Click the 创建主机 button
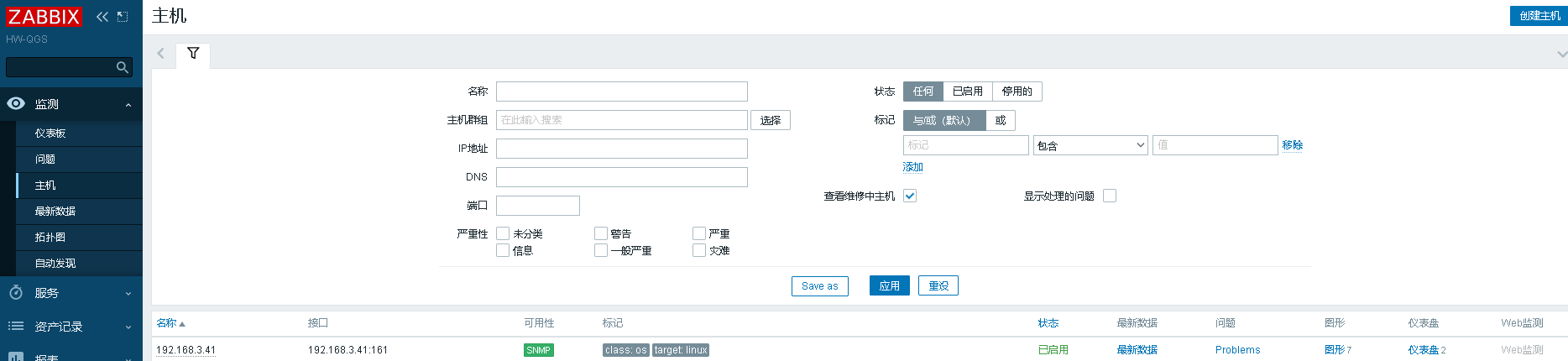 [1539, 16]
